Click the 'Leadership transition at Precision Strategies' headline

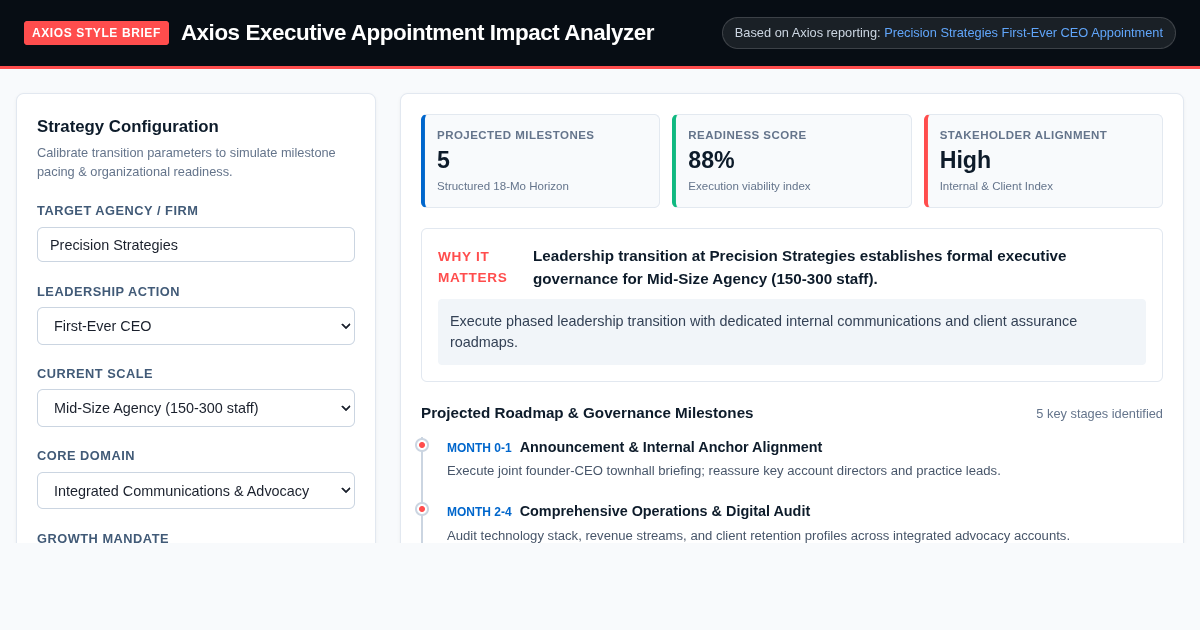(799, 267)
